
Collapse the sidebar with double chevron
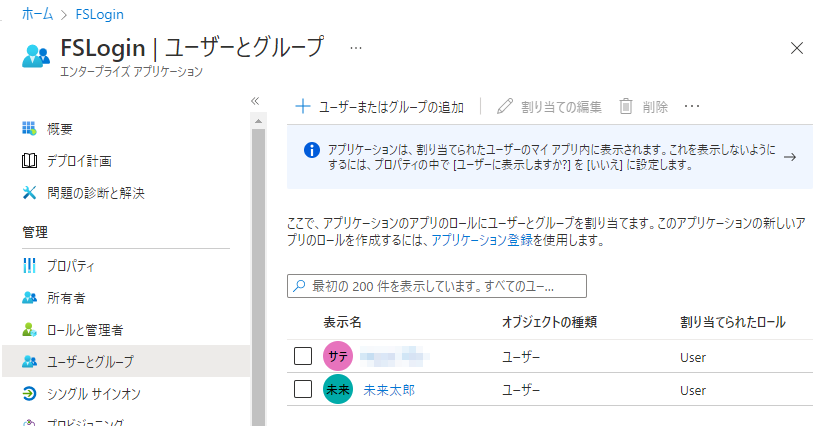pyautogui.click(x=255, y=101)
